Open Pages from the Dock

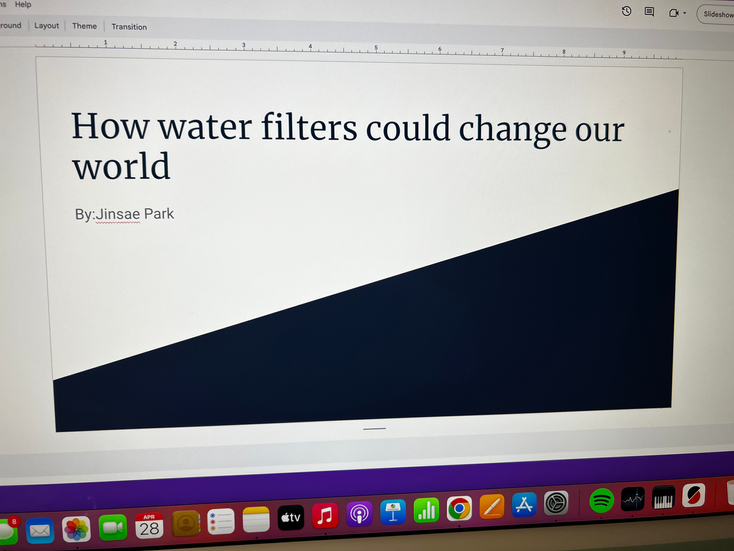click(492, 507)
